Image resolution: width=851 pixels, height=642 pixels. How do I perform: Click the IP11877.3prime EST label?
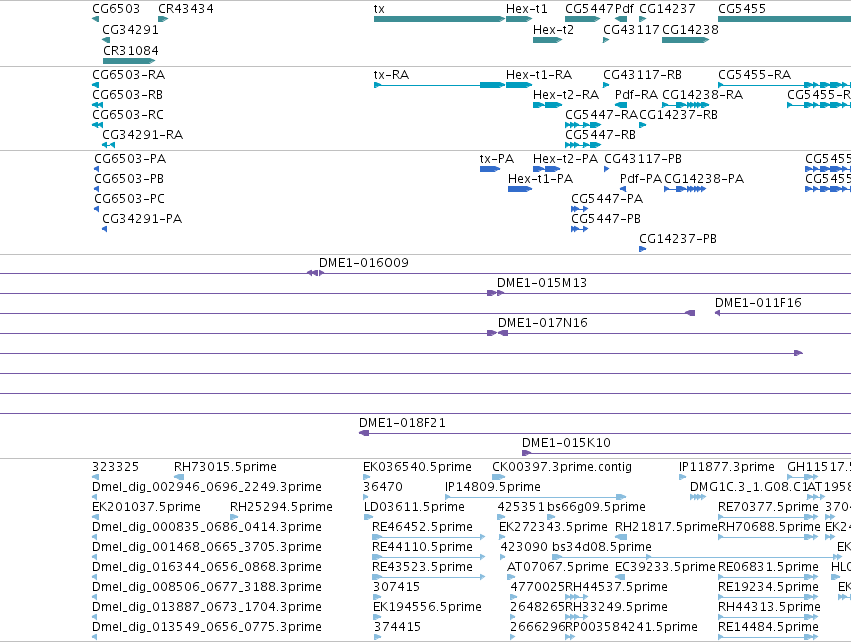pyautogui.click(x=727, y=467)
